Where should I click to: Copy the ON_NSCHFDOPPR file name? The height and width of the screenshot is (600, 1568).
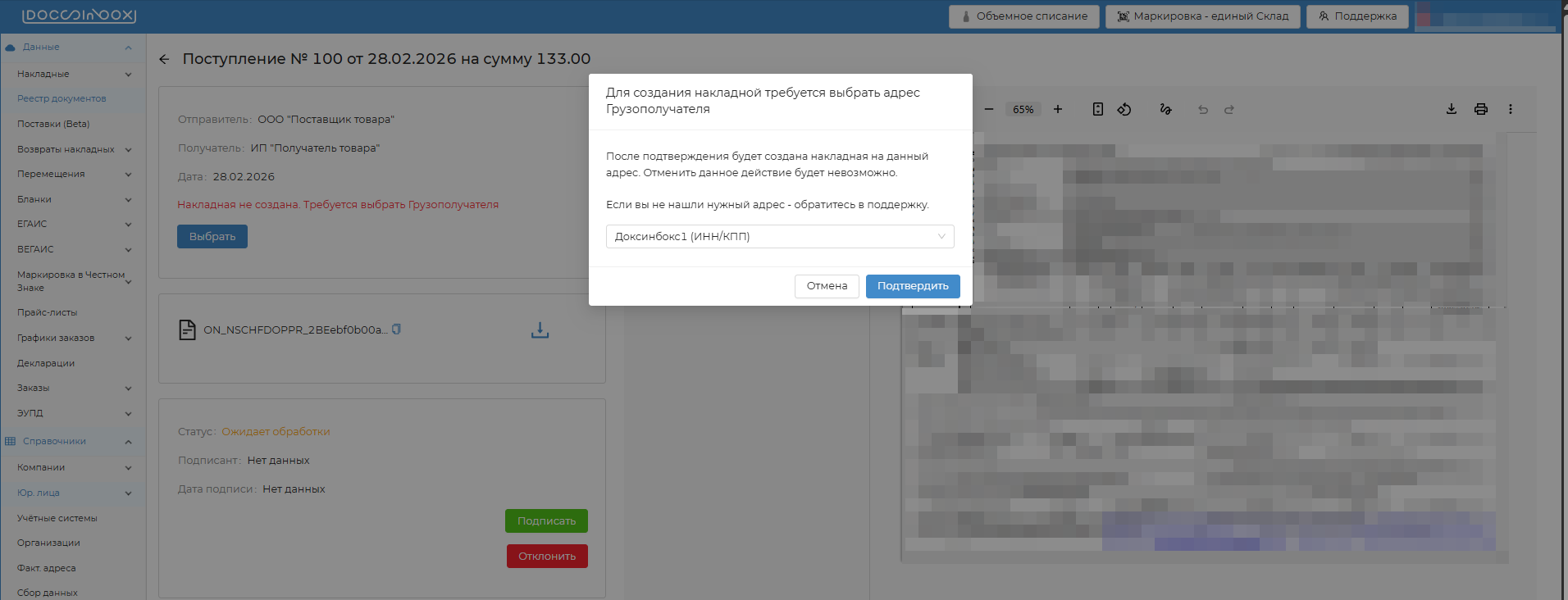[x=396, y=330]
